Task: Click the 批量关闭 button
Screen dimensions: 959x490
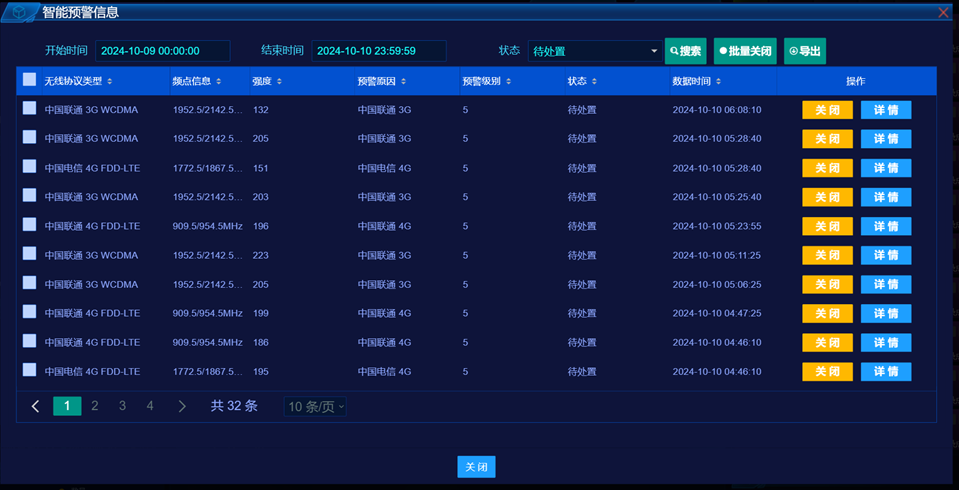Action: [745, 51]
